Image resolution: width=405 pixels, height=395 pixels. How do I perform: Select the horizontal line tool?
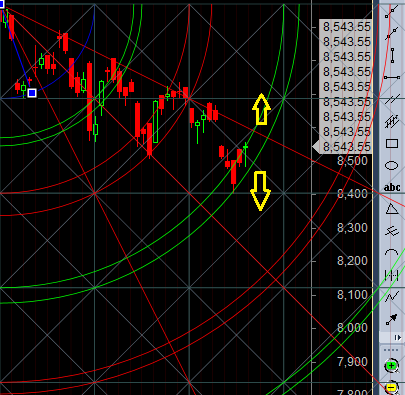tap(392, 77)
